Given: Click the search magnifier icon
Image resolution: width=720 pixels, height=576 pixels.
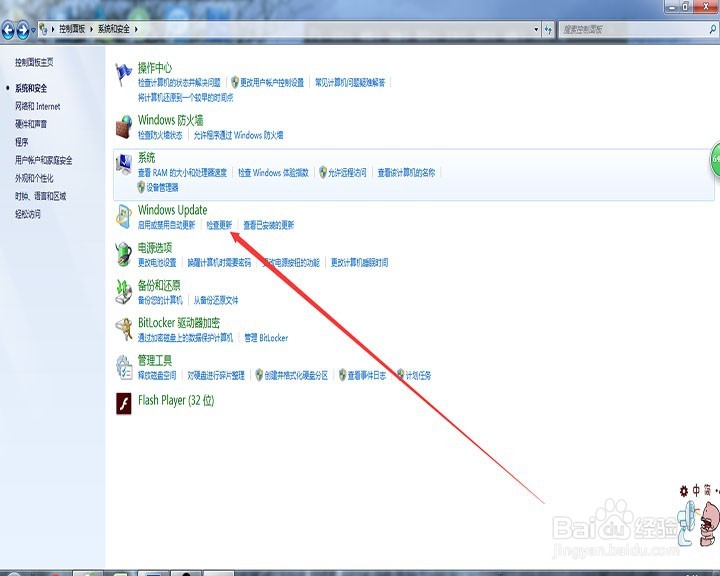Looking at the screenshot, I should tap(713, 29).
